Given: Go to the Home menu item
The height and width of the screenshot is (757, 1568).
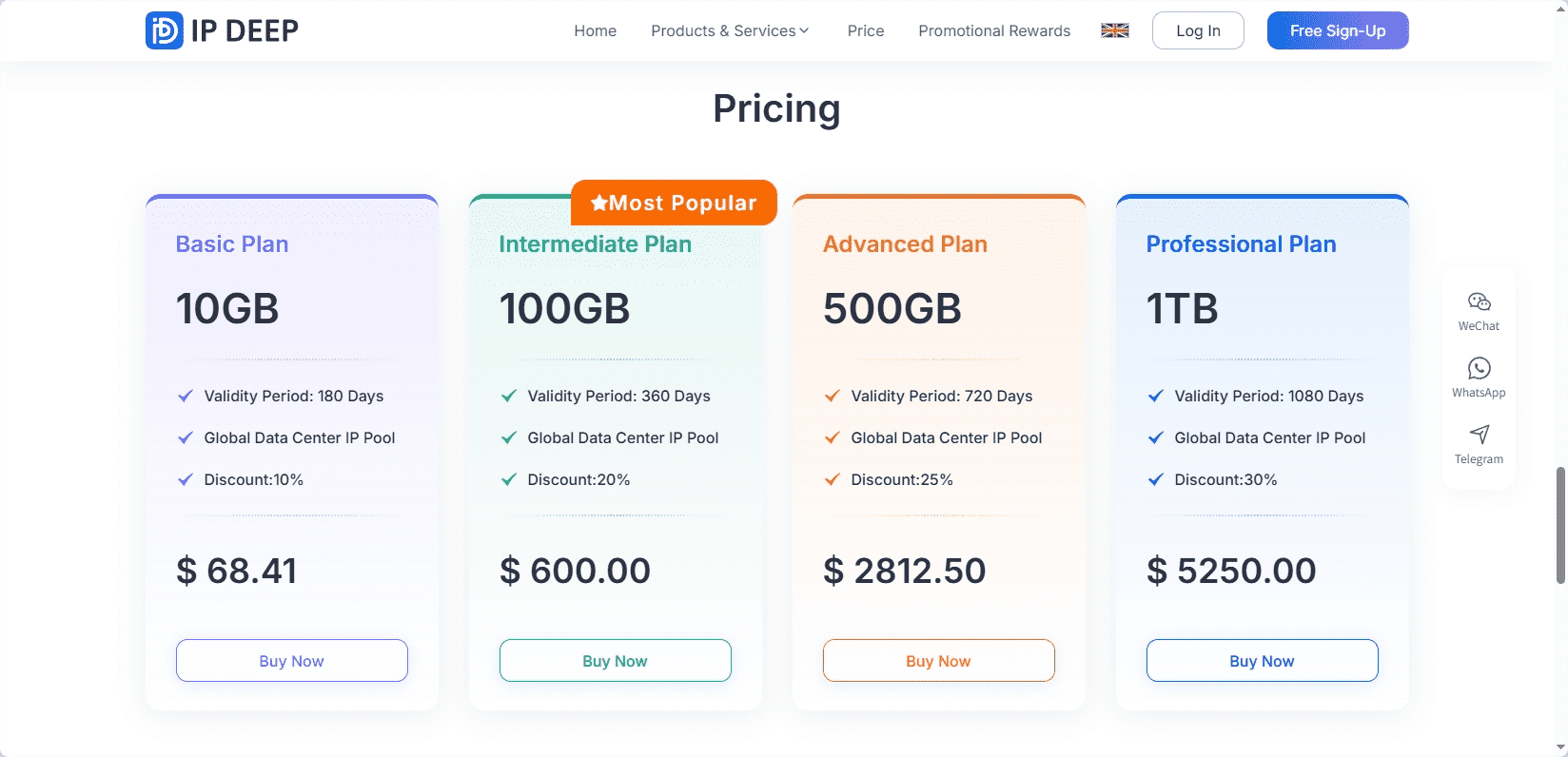Looking at the screenshot, I should [595, 30].
